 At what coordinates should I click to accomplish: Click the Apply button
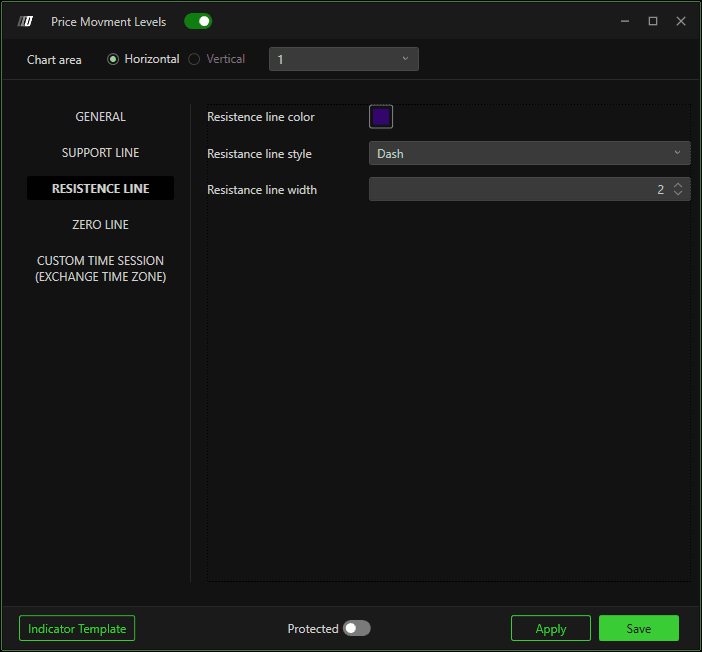click(551, 628)
